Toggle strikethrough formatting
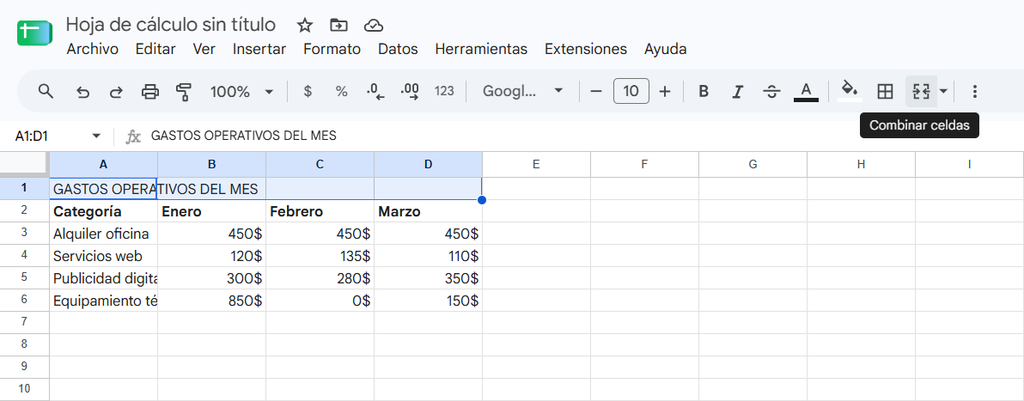 pos(772,91)
